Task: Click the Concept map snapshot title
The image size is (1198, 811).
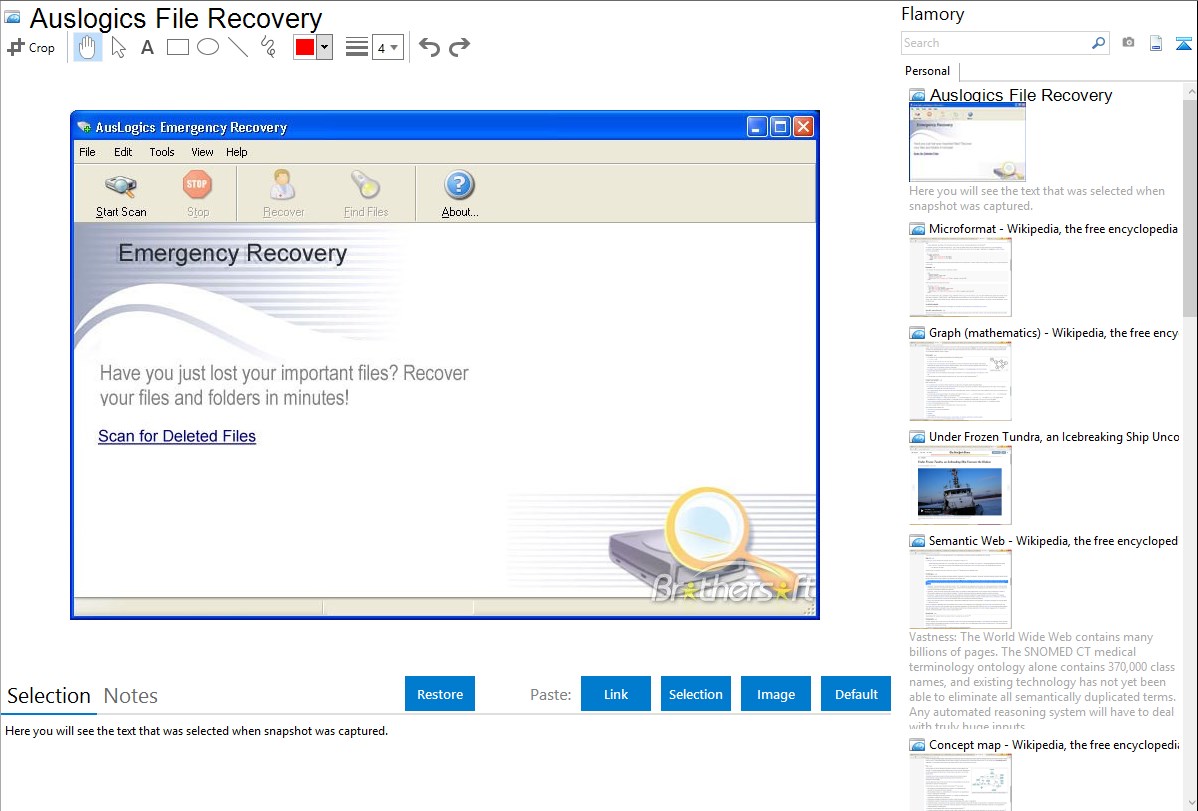Action: coord(1054,744)
